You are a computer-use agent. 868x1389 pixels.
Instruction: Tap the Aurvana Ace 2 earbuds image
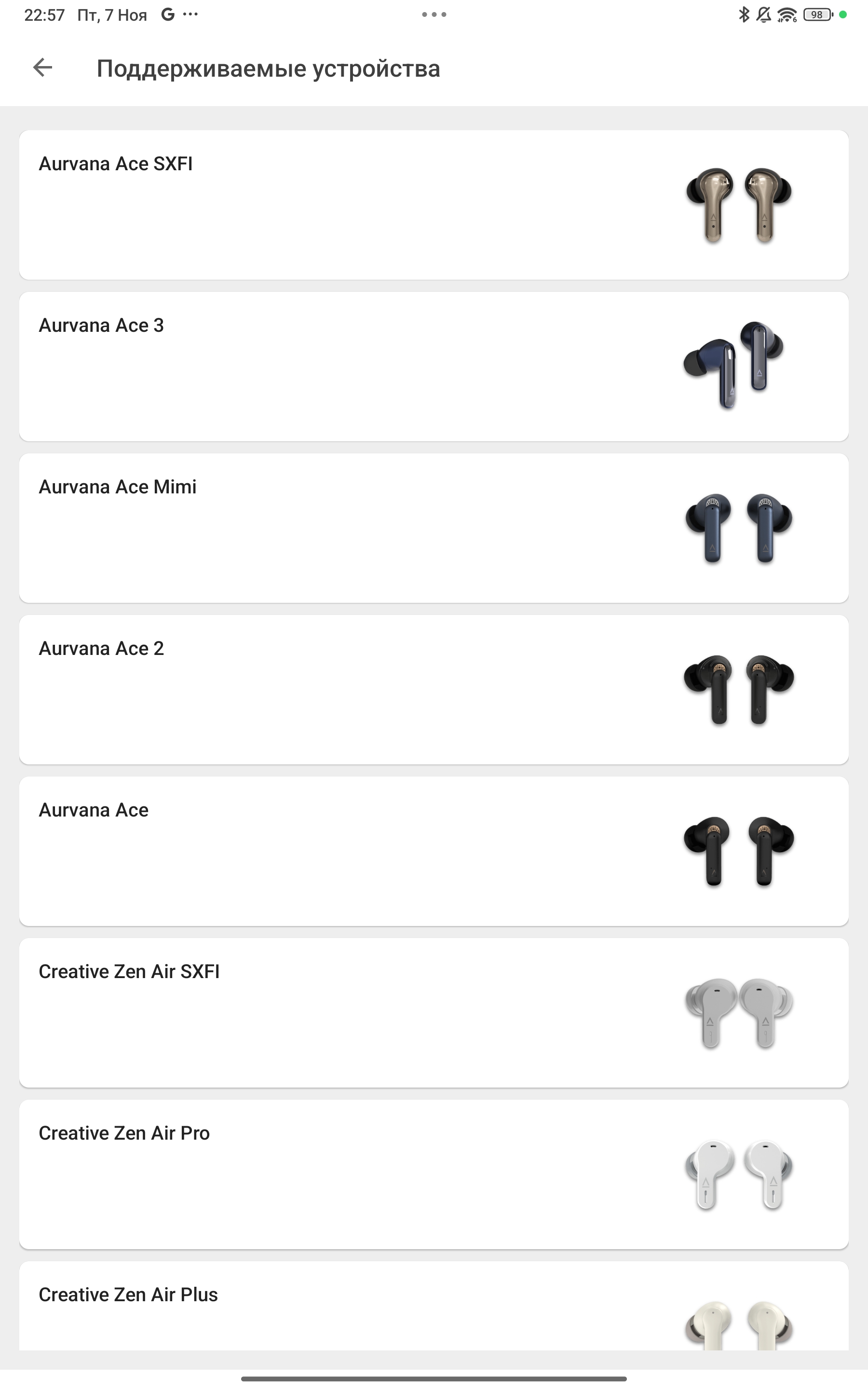pos(738,689)
